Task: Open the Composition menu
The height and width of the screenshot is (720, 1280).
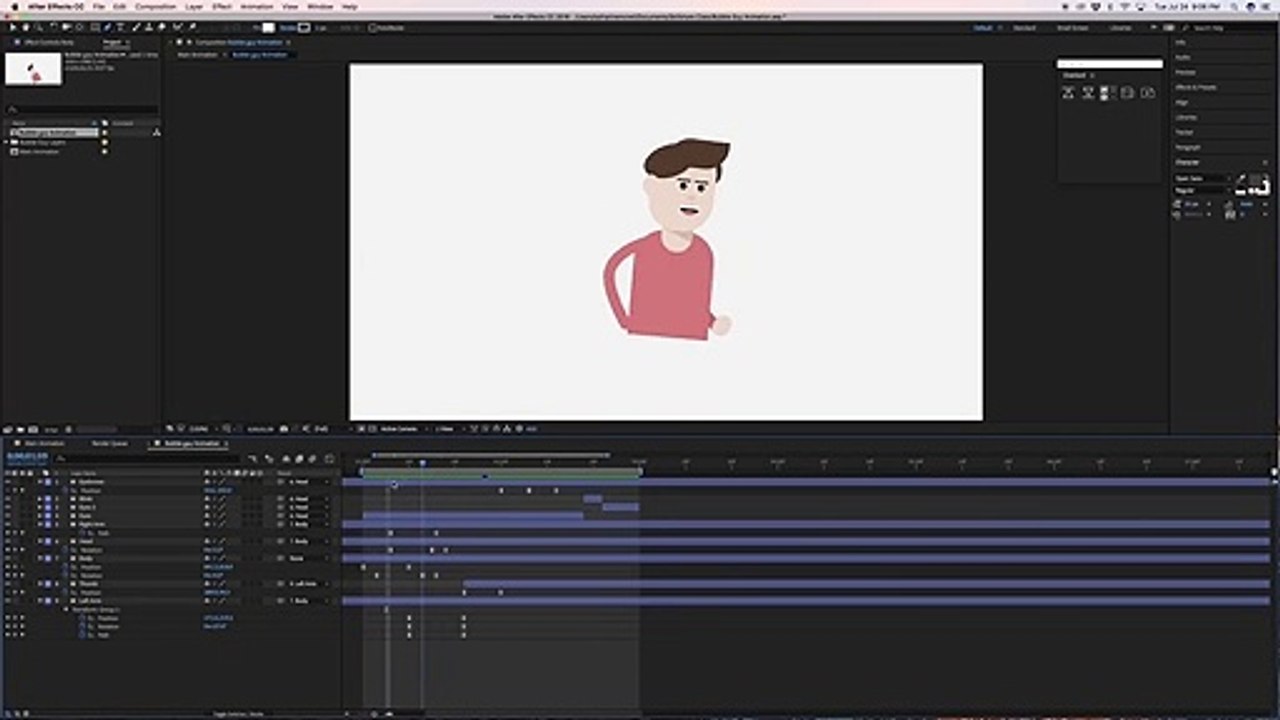Action: pyautogui.click(x=155, y=6)
